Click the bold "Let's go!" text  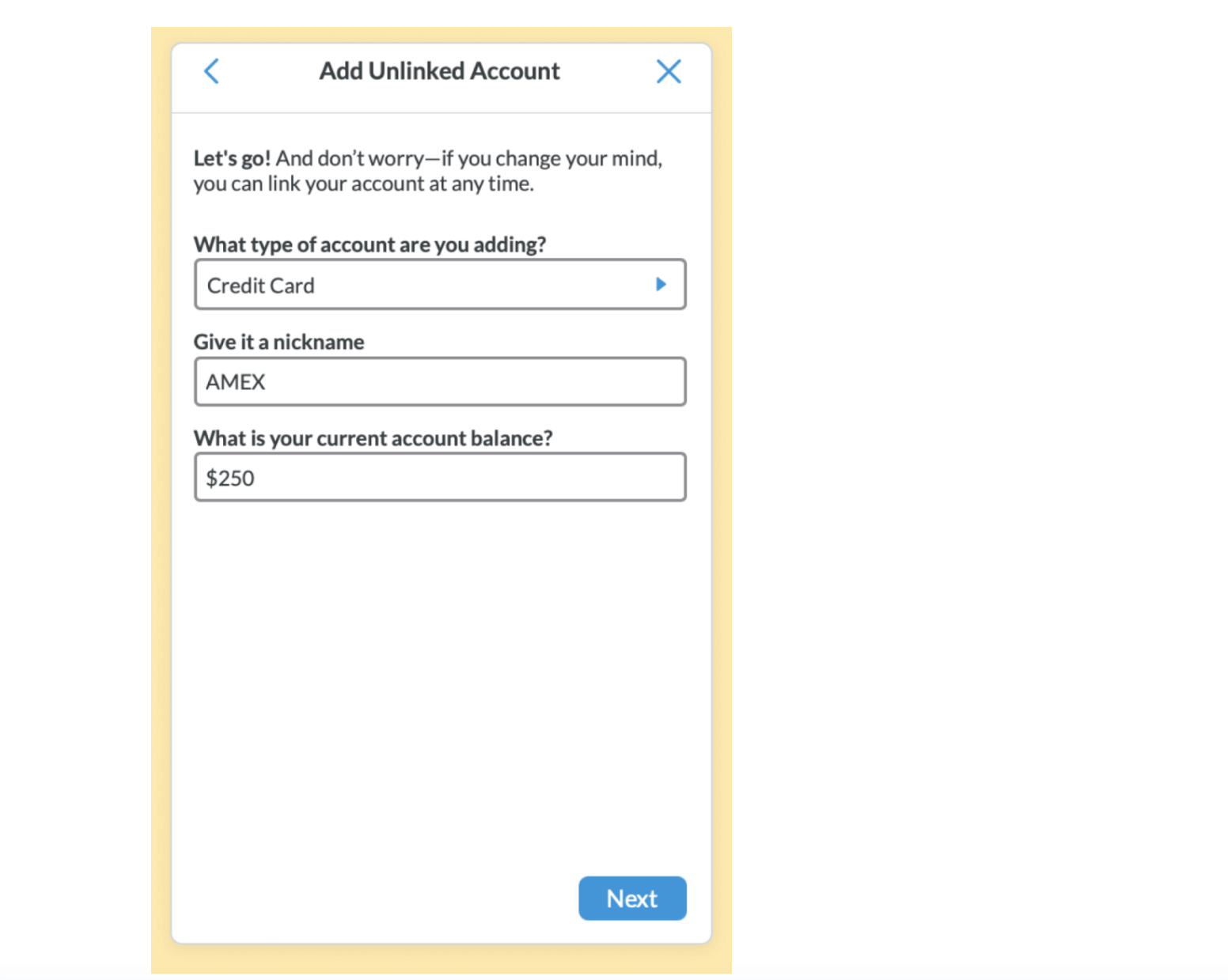pyautogui.click(x=232, y=159)
